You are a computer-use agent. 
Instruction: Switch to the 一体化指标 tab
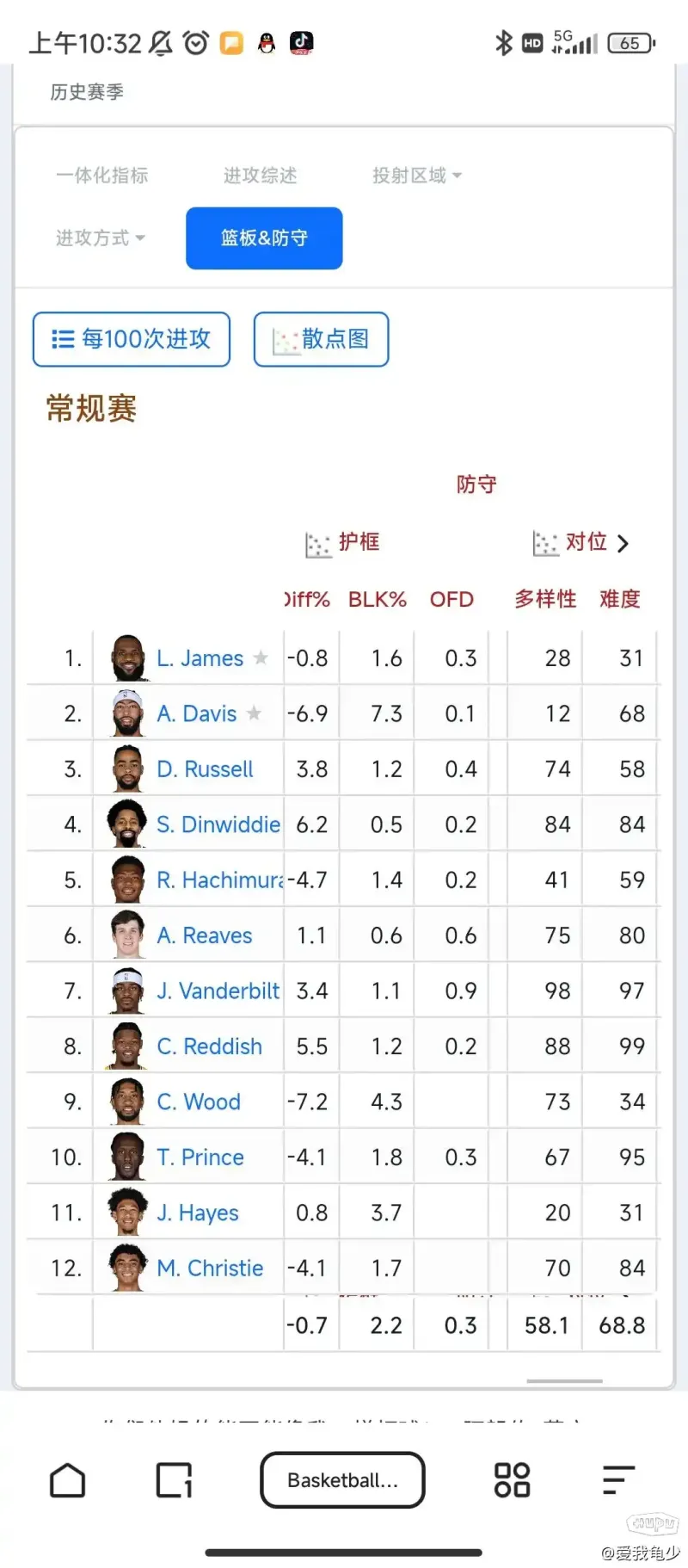(103, 175)
